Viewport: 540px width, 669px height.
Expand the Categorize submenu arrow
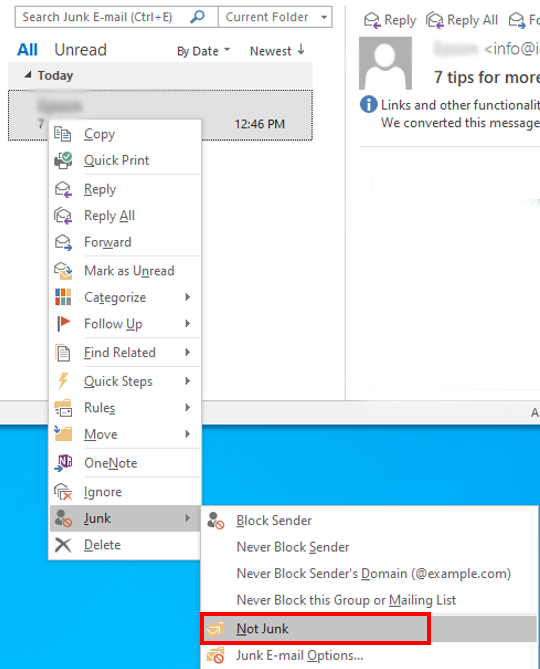tap(188, 297)
